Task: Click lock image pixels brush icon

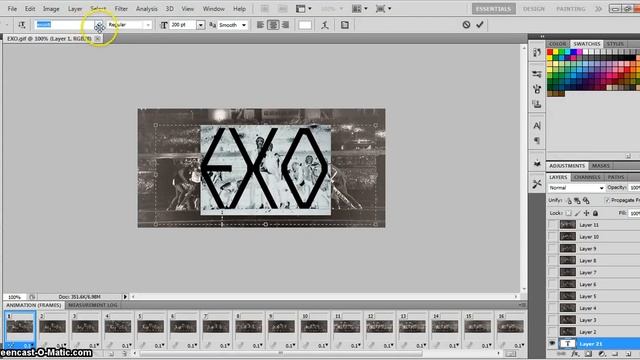Action: [x=578, y=213]
